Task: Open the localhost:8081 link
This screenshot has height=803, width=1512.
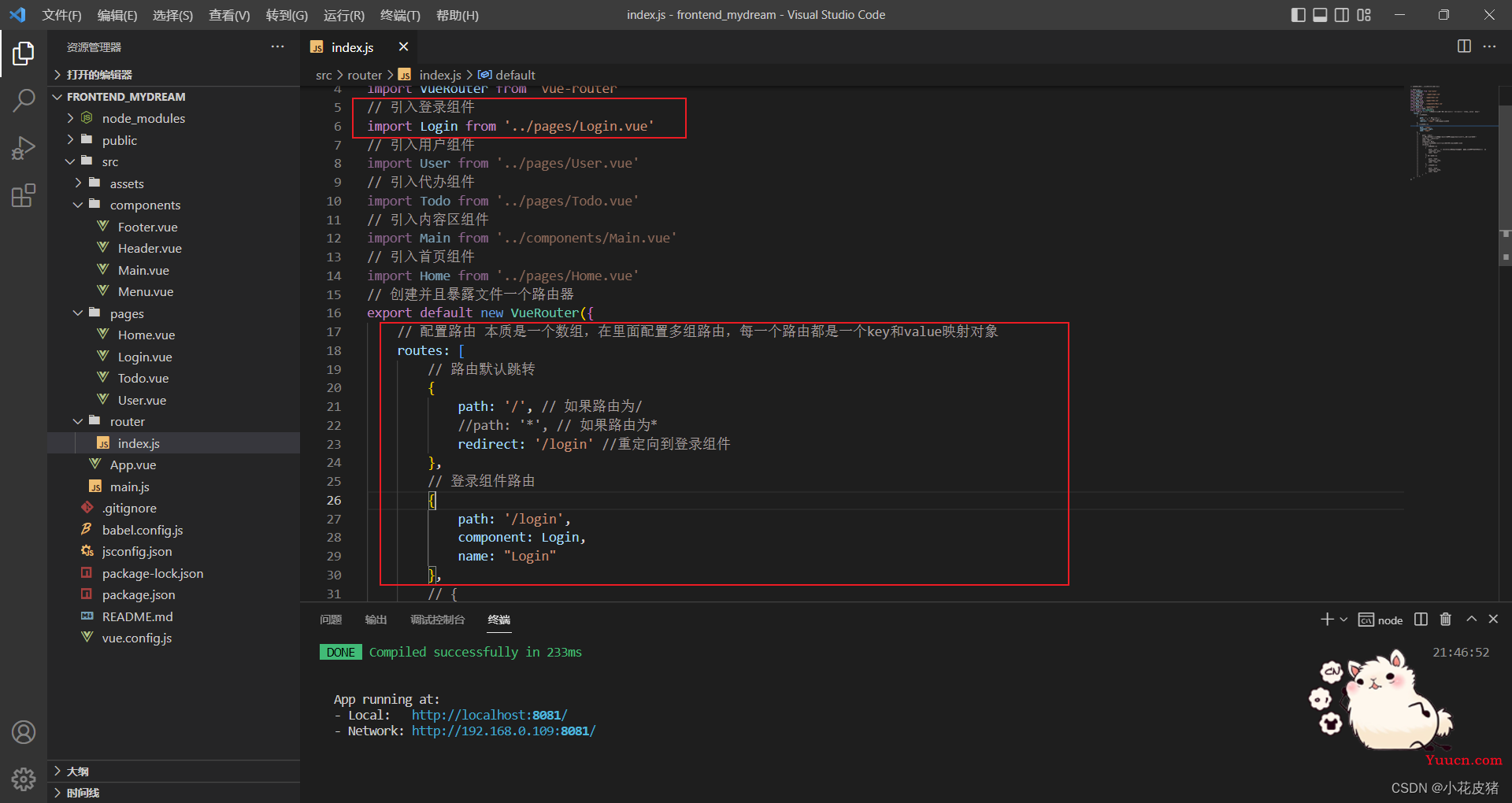Action: pyautogui.click(x=489, y=715)
